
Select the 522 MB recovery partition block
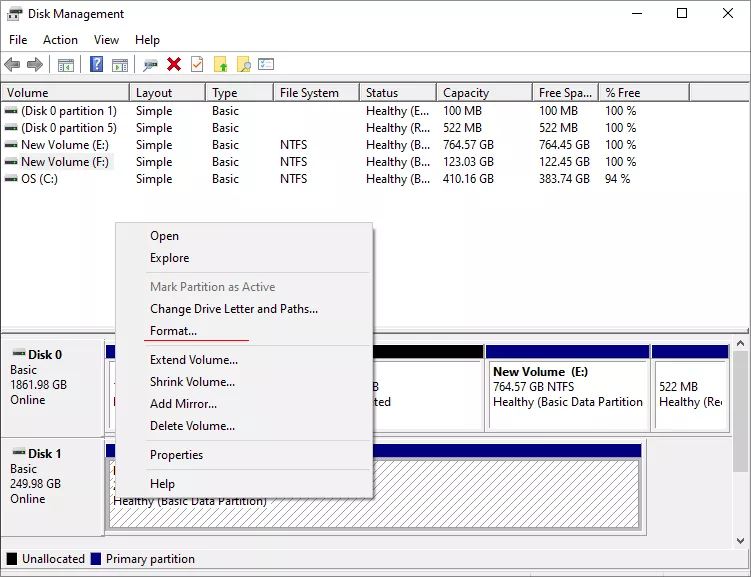690,389
